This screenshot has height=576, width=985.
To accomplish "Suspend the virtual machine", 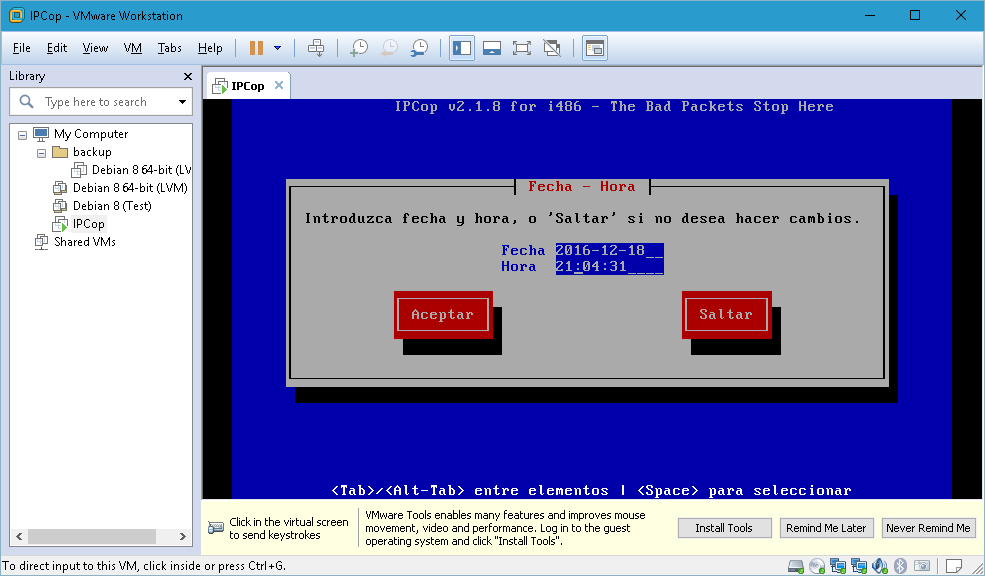I will coord(257,47).
